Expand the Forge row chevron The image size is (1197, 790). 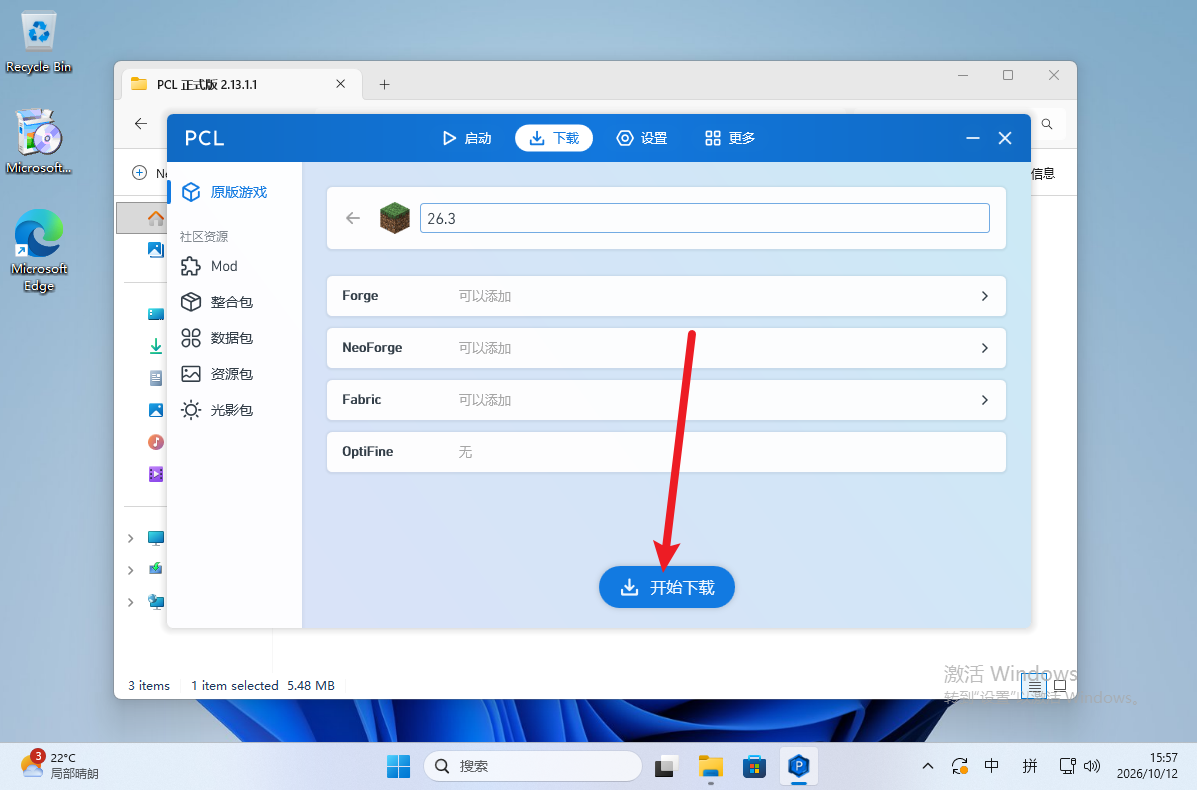(x=985, y=296)
